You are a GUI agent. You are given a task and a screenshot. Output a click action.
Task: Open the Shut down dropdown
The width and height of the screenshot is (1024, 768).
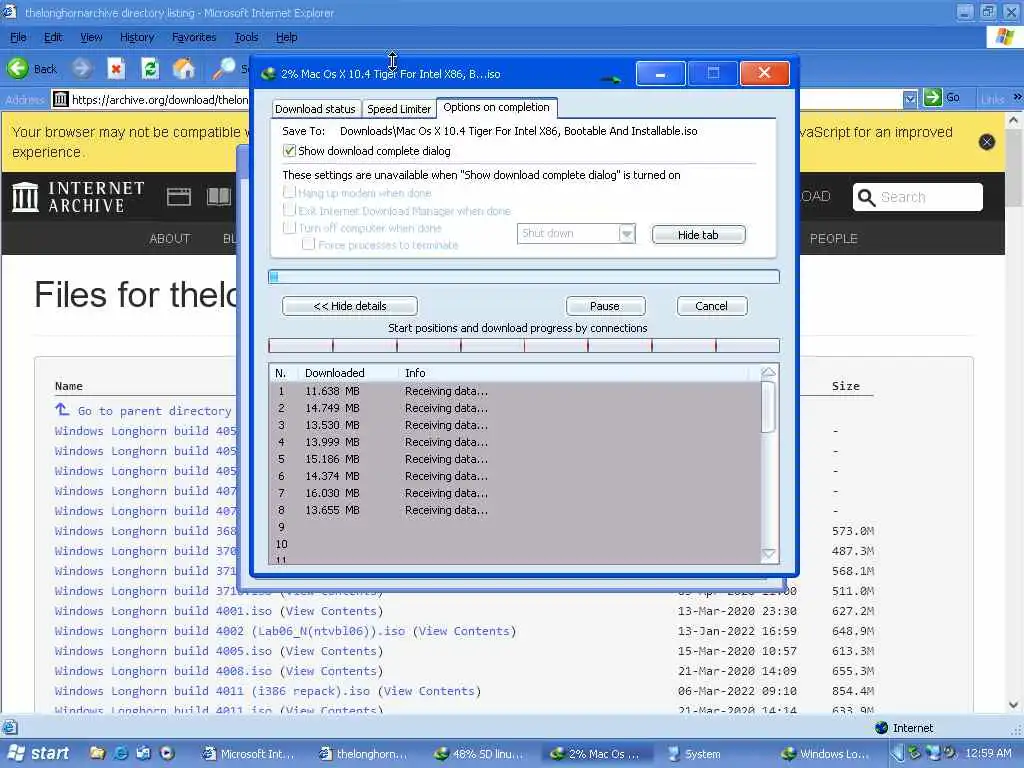(576, 233)
